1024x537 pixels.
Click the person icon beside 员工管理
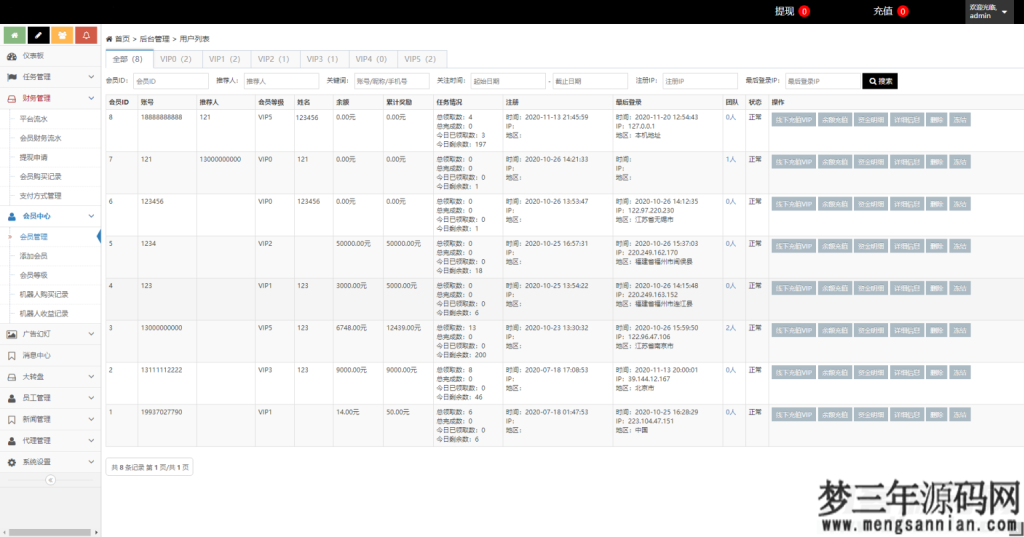pos(12,398)
